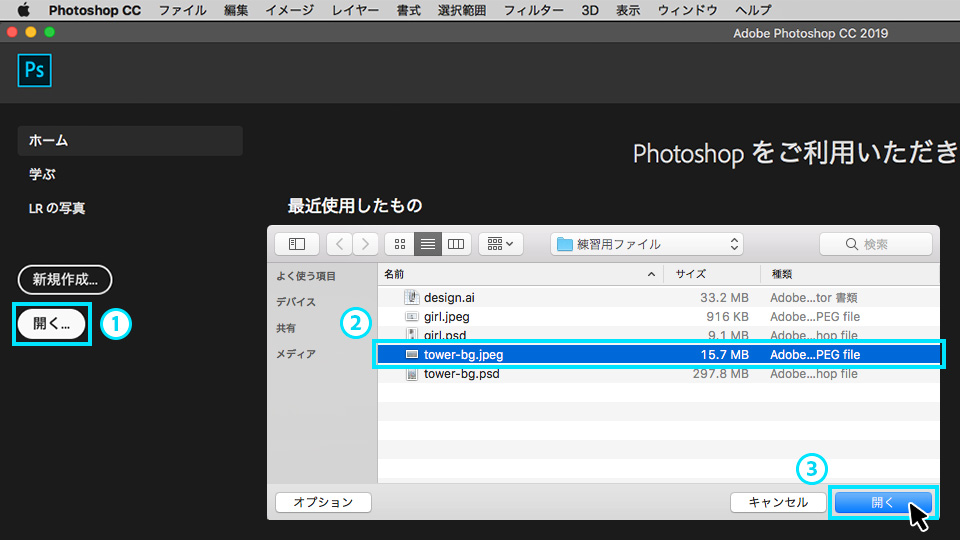Click the 15.7 MB size value
960x540 pixels.
724,354
